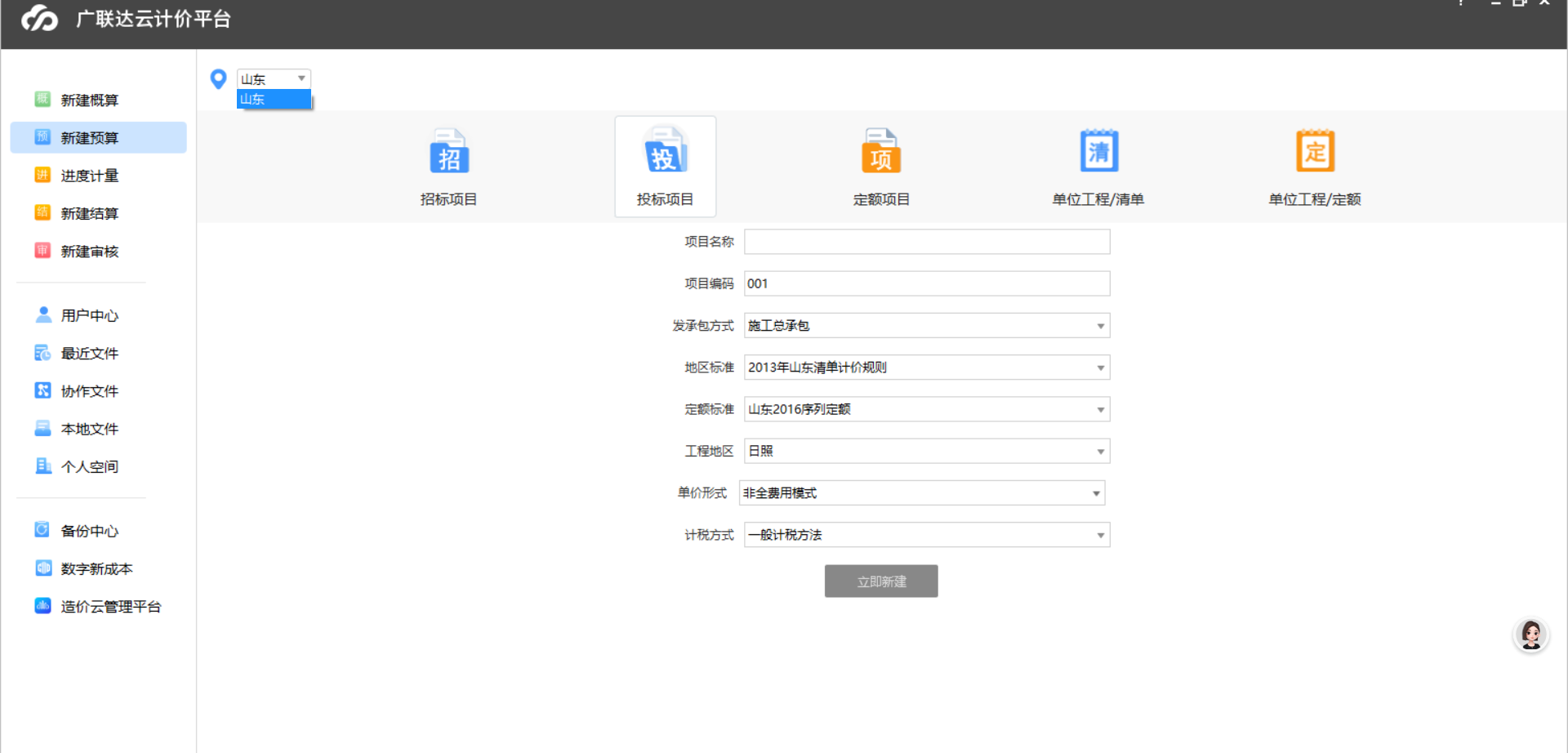The image size is (1568, 753).
Task: Click the 广联达 cloud logo
Action: (x=40, y=18)
